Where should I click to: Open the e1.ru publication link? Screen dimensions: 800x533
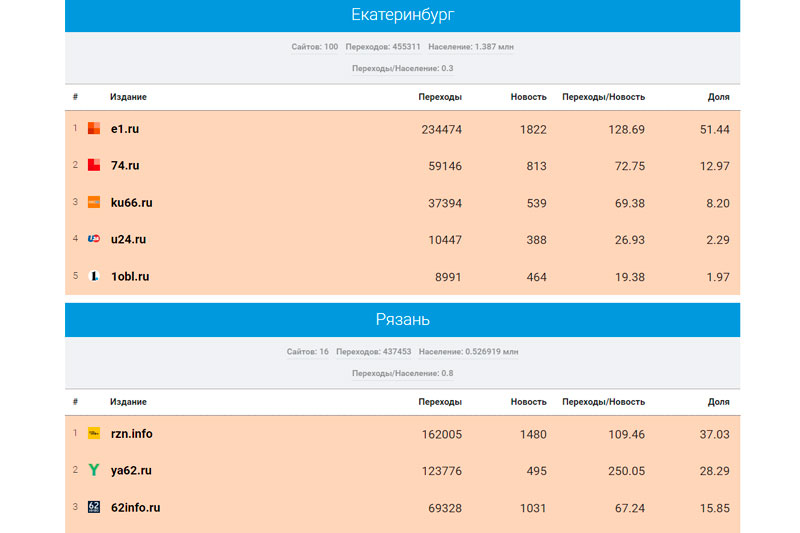[125, 129]
